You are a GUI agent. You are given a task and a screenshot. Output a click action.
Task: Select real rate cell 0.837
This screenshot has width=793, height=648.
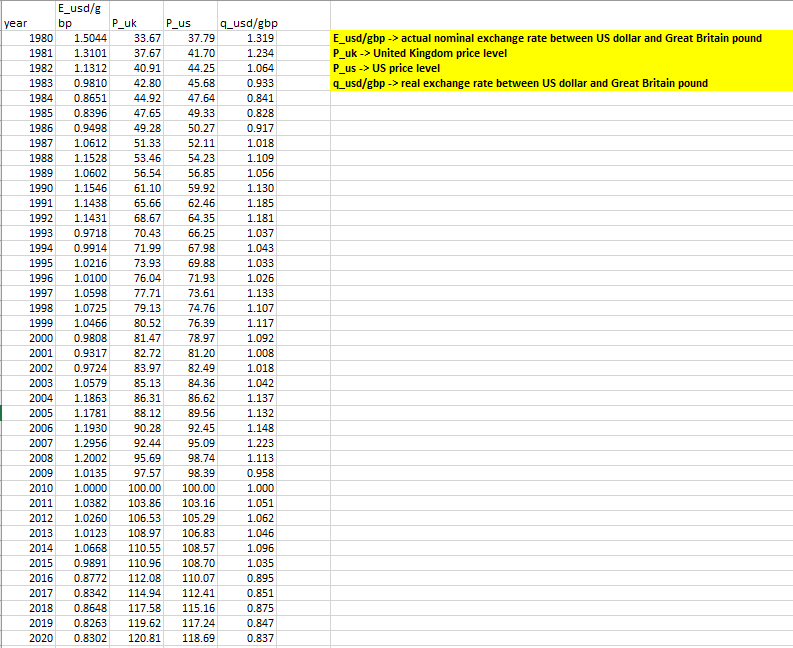point(247,638)
